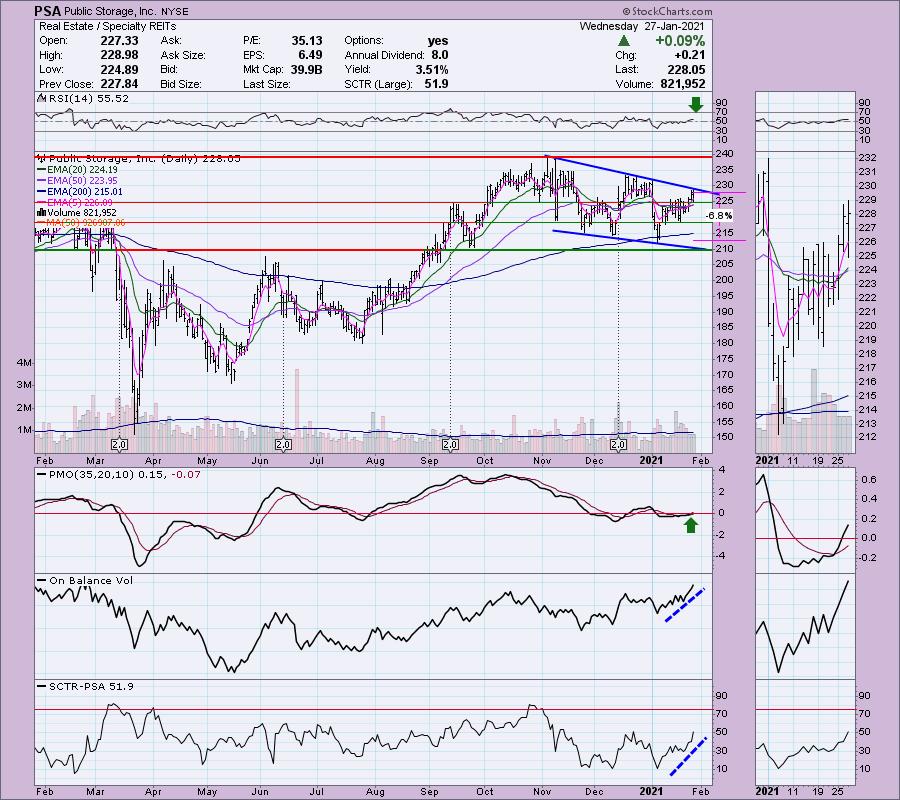The height and width of the screenshot is (800, 900).
Task: Click the green up triangle beside +0.09%
Action: pos(624,41)
